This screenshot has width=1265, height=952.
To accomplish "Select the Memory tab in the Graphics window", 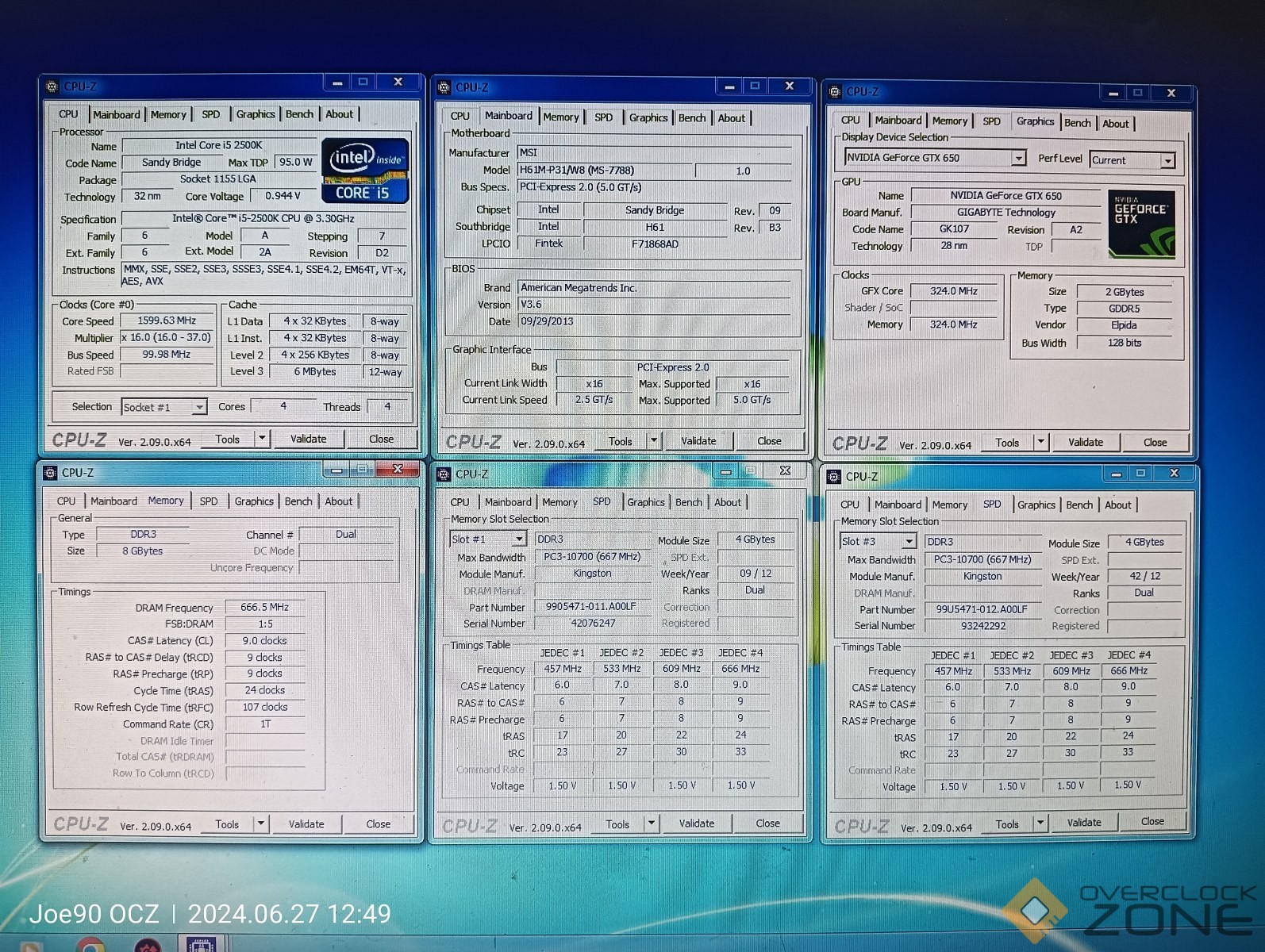I will 950,121.
